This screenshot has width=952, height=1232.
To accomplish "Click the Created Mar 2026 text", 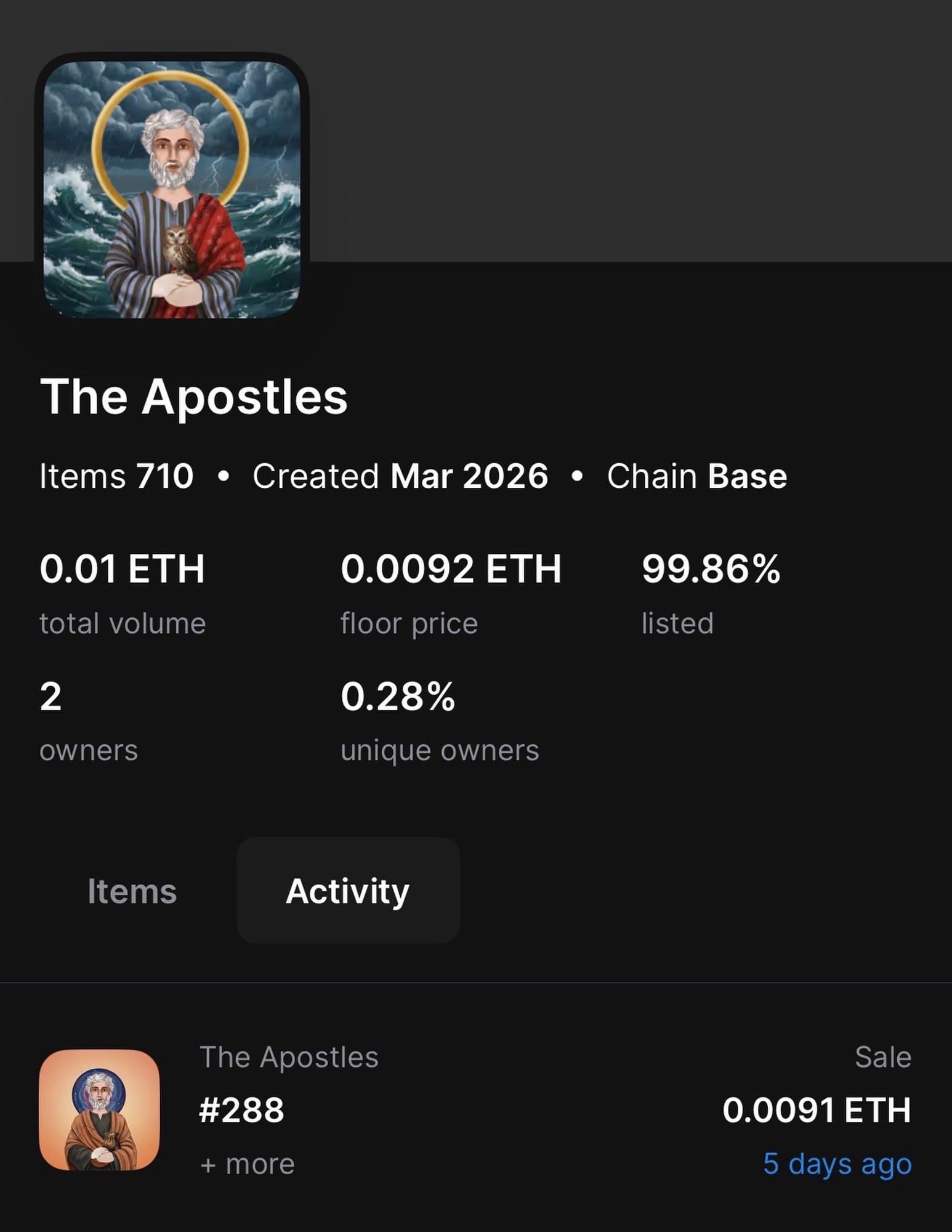I will click(400, 476).
